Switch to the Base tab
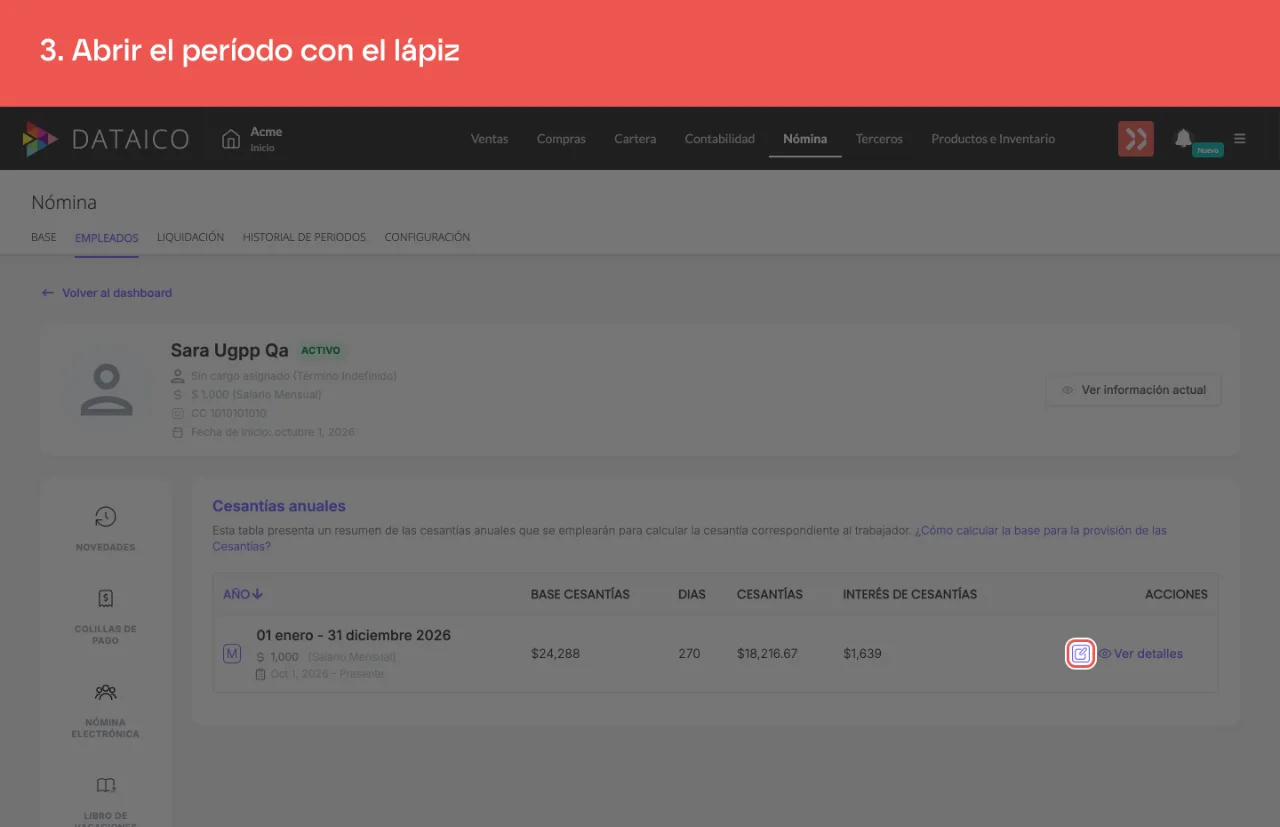The width and height of the screenshot is (1280, 827). (44, 238)
